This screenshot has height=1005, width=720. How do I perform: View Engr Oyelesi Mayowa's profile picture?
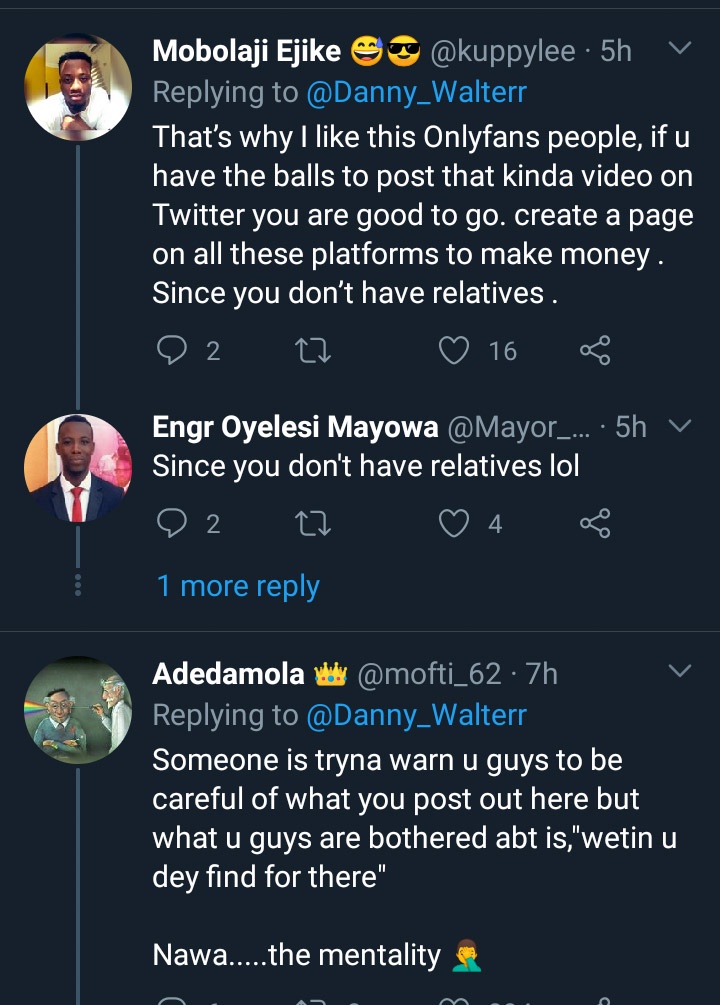point(77,468)
